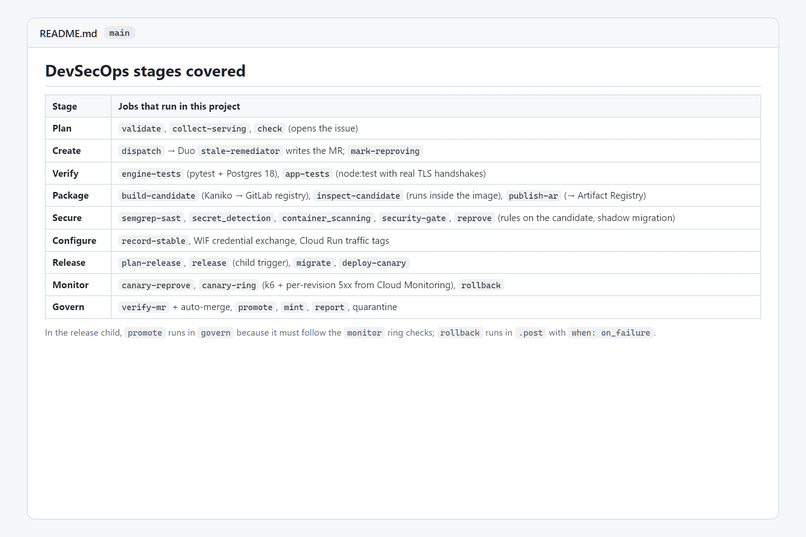Image resolution: width=806 pixels, height=537 pixels.
Task: Click the verify-mr code label
Action: click(144, 307)
